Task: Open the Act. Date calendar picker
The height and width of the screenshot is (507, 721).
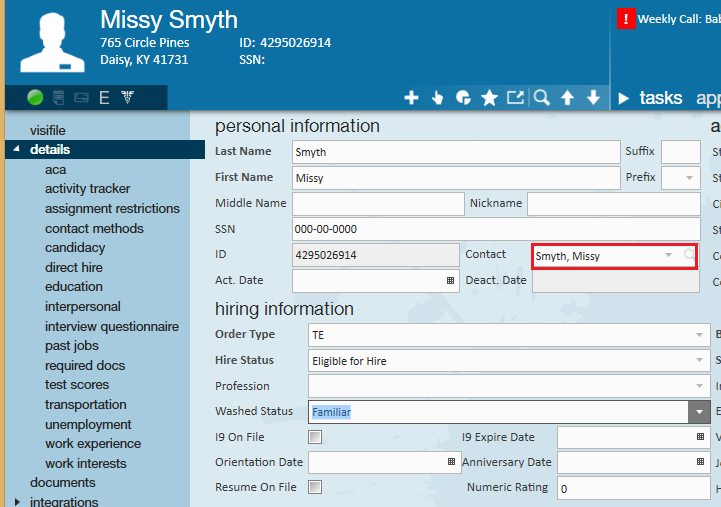Action: tap(449, 281)
